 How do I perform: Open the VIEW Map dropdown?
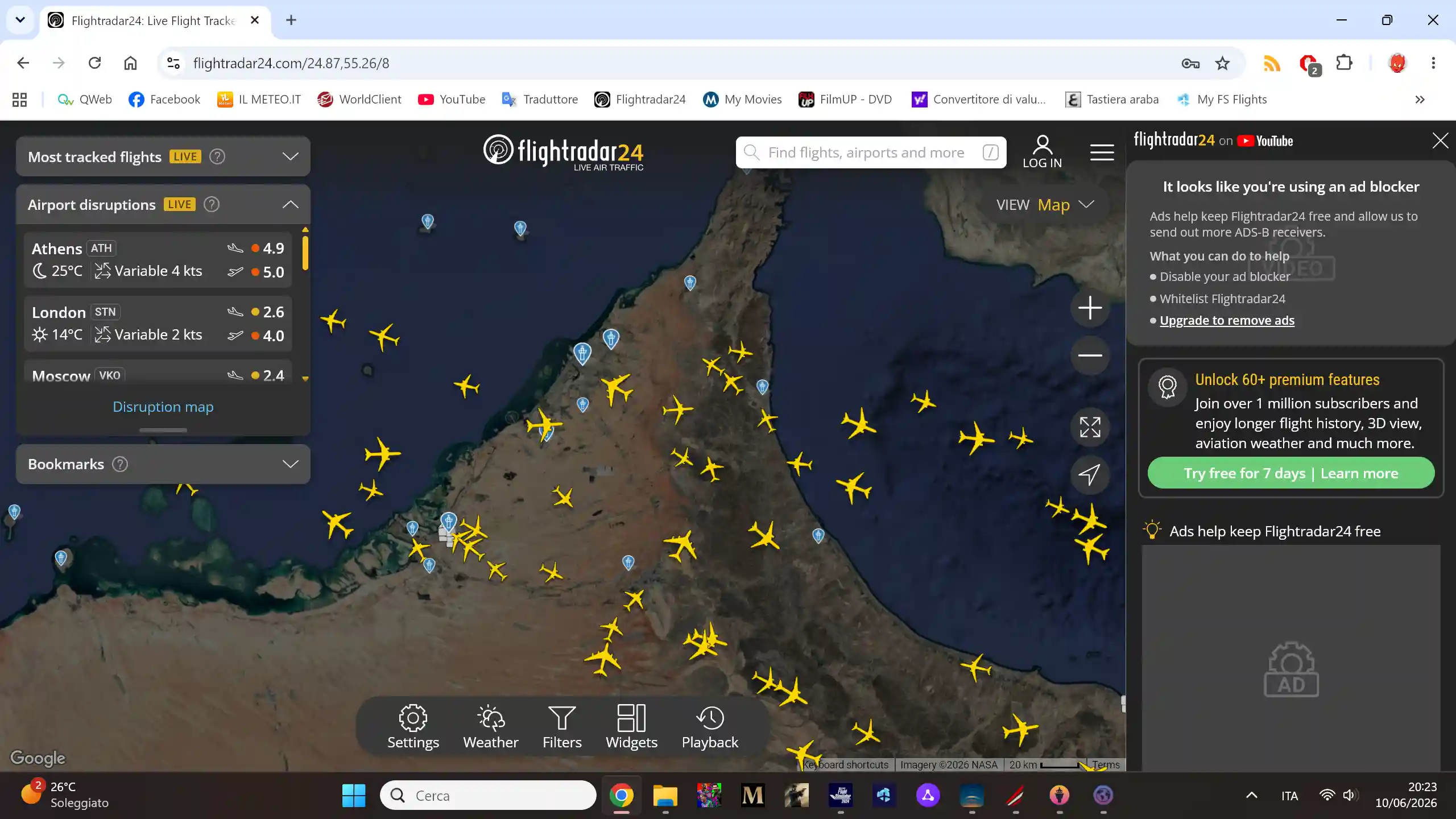1045,205
